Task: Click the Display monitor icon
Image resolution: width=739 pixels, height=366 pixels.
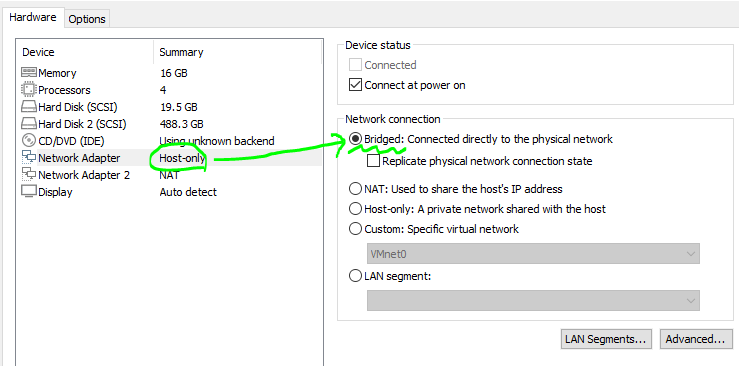Action: point(29,192)
